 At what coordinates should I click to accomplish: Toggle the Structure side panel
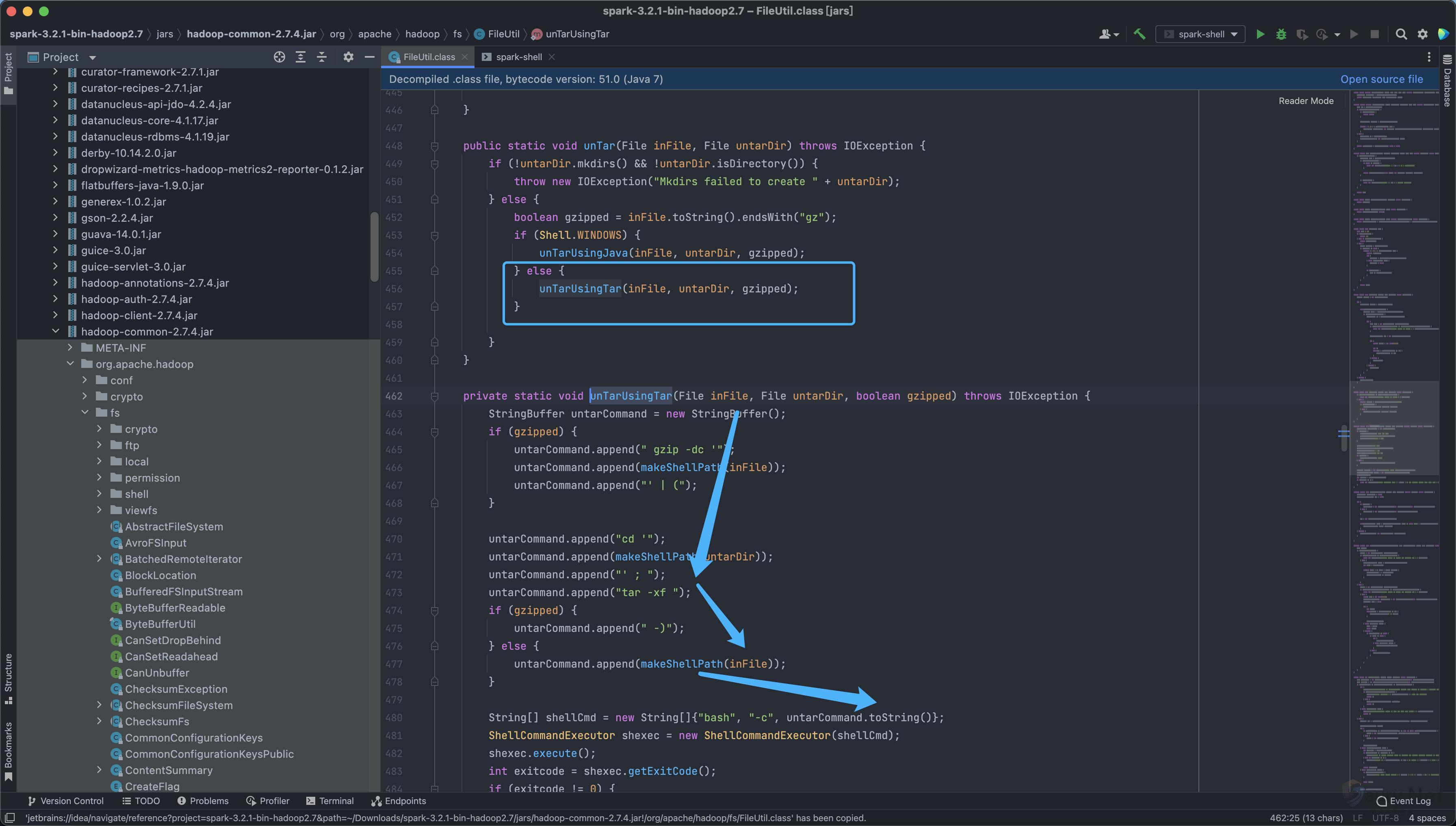click(8, 677)
